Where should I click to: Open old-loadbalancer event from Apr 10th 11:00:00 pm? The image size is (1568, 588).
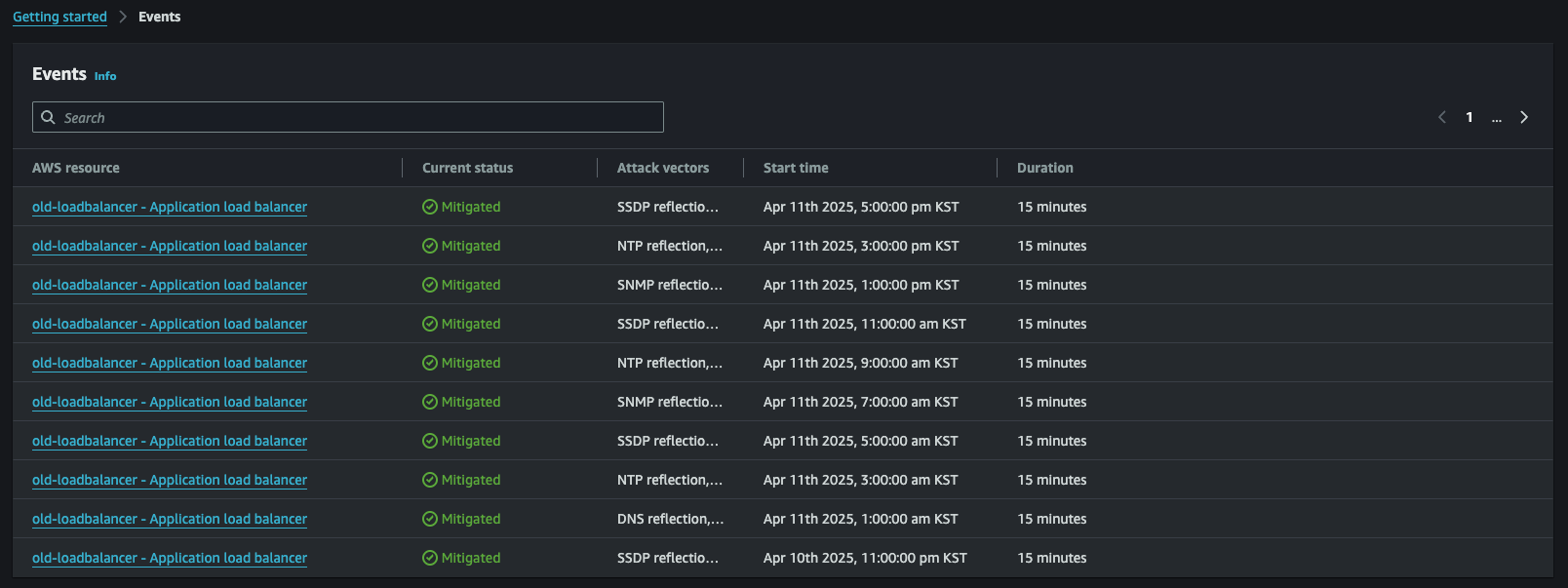click(170, 558)
